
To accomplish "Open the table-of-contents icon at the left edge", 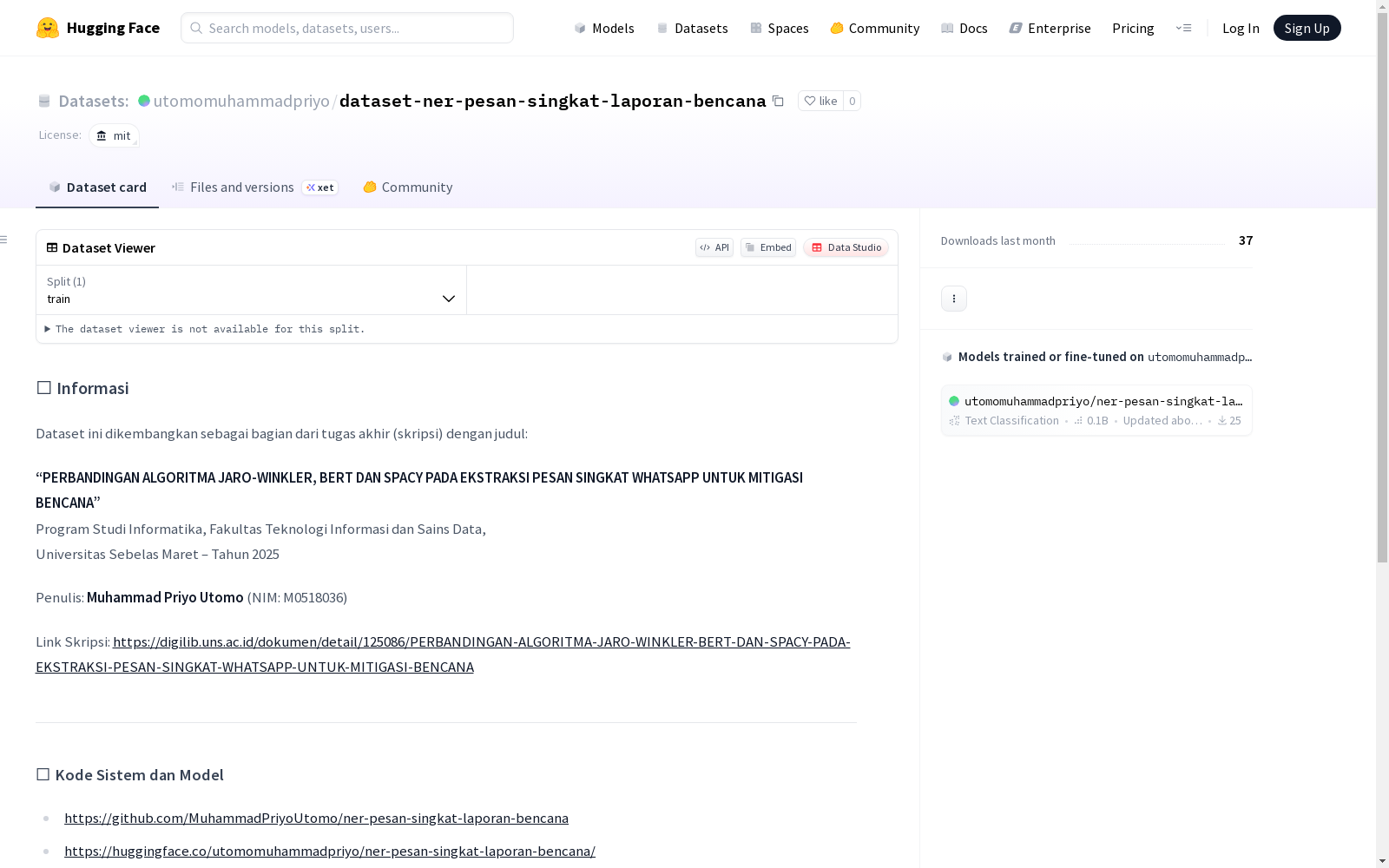I will click(4, 240).
